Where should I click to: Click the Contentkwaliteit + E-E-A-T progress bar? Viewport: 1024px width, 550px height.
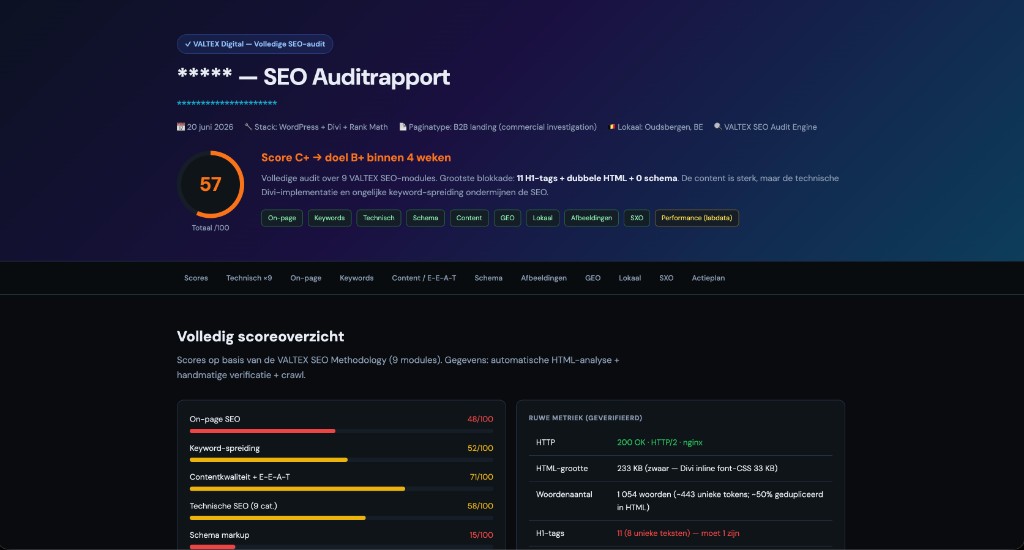tap(297, 489)
